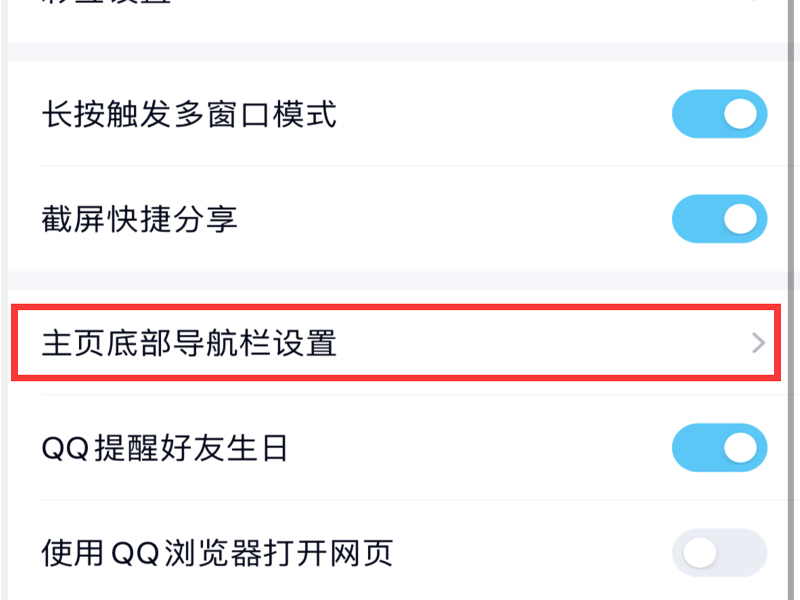Disable the 长按触发多窗口模式 toggle
The height and width of the screenshot is (600, 800).
[x=719, y=114]
